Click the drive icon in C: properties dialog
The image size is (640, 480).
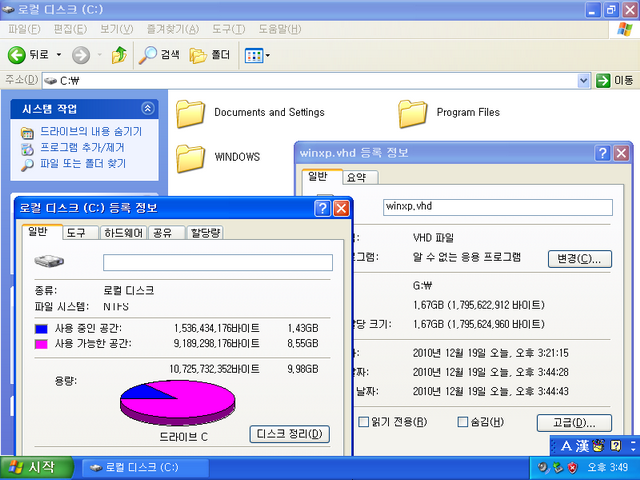click(49, 261)
